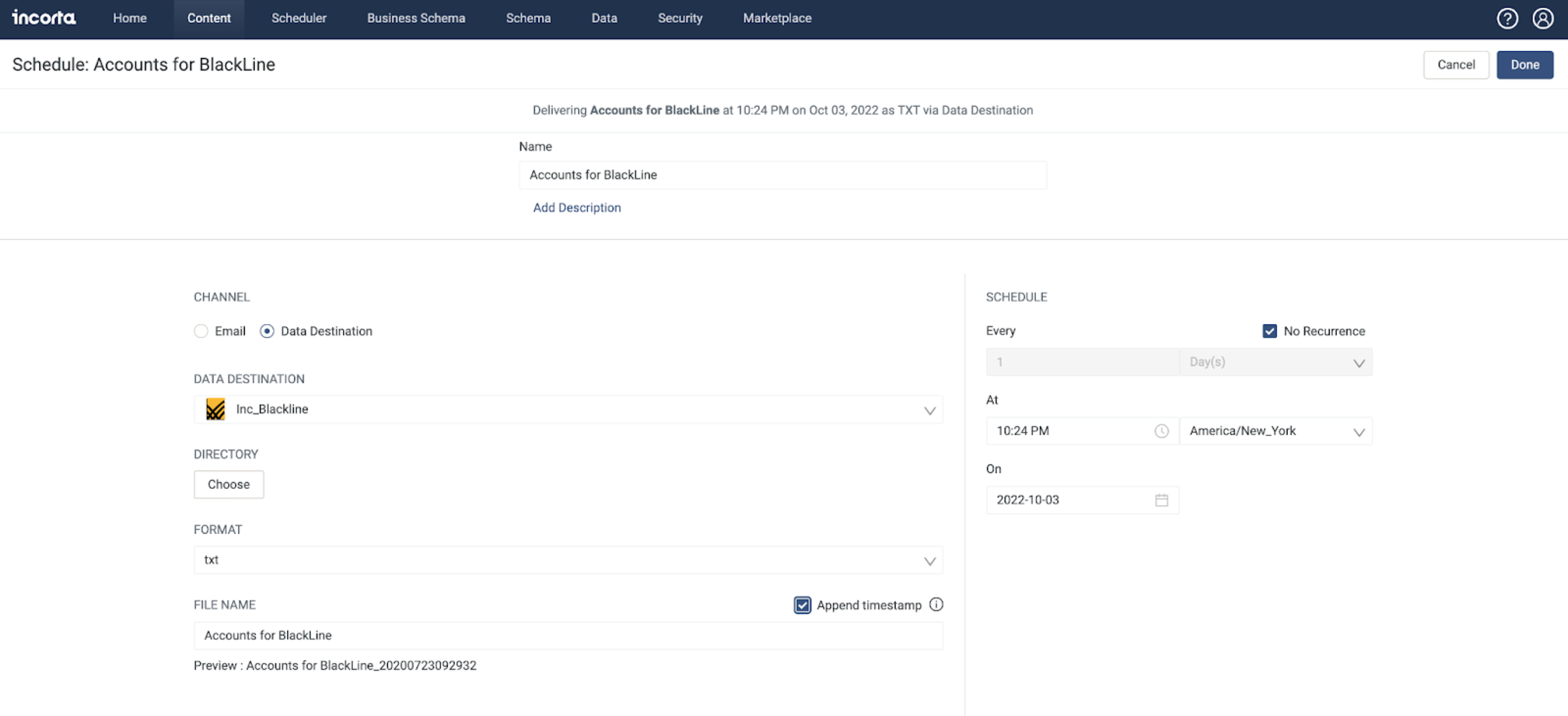Toggle the Append timestamp checkbox
This screenshot has width=1568, height=716.
click(x=802, y=605)
